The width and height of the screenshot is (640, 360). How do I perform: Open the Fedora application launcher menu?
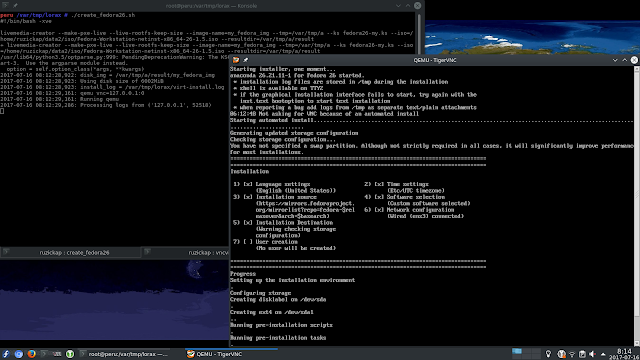(6, 354)
